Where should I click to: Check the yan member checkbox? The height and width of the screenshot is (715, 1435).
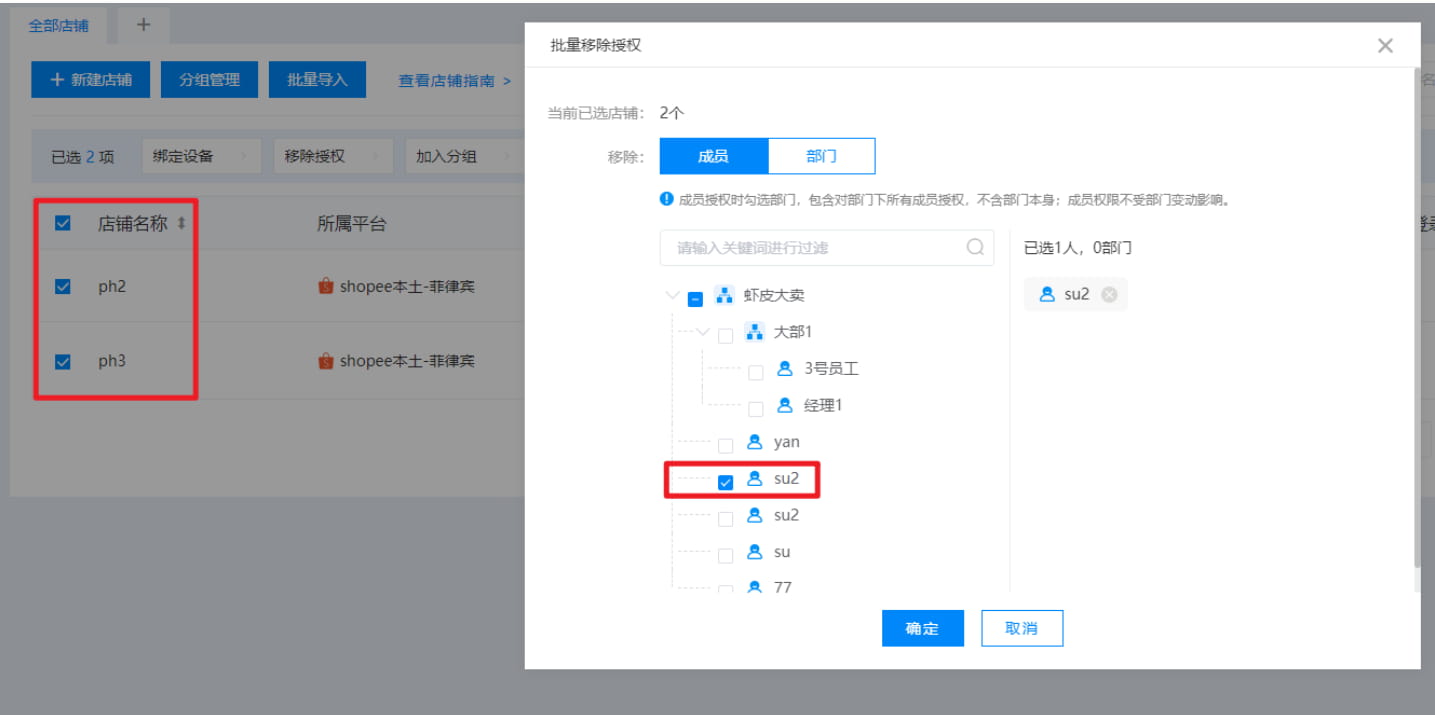(726, 445)
